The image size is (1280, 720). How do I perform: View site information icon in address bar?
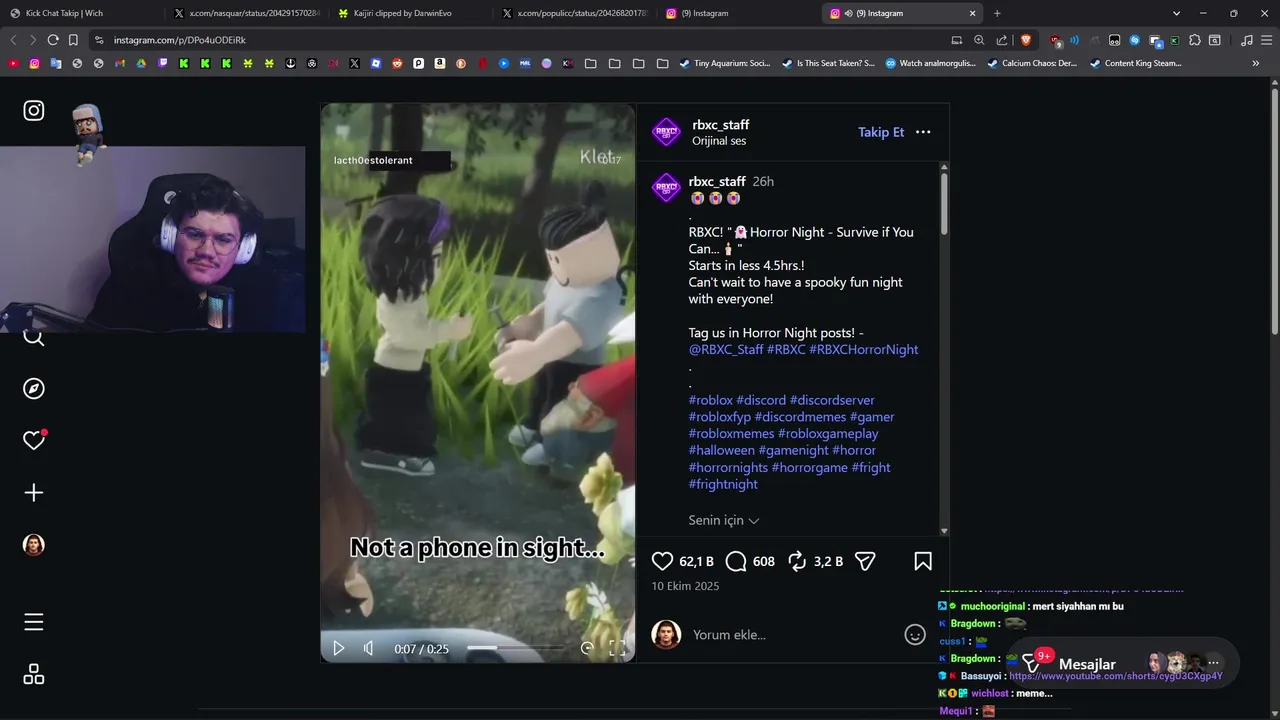coord(99,40)
